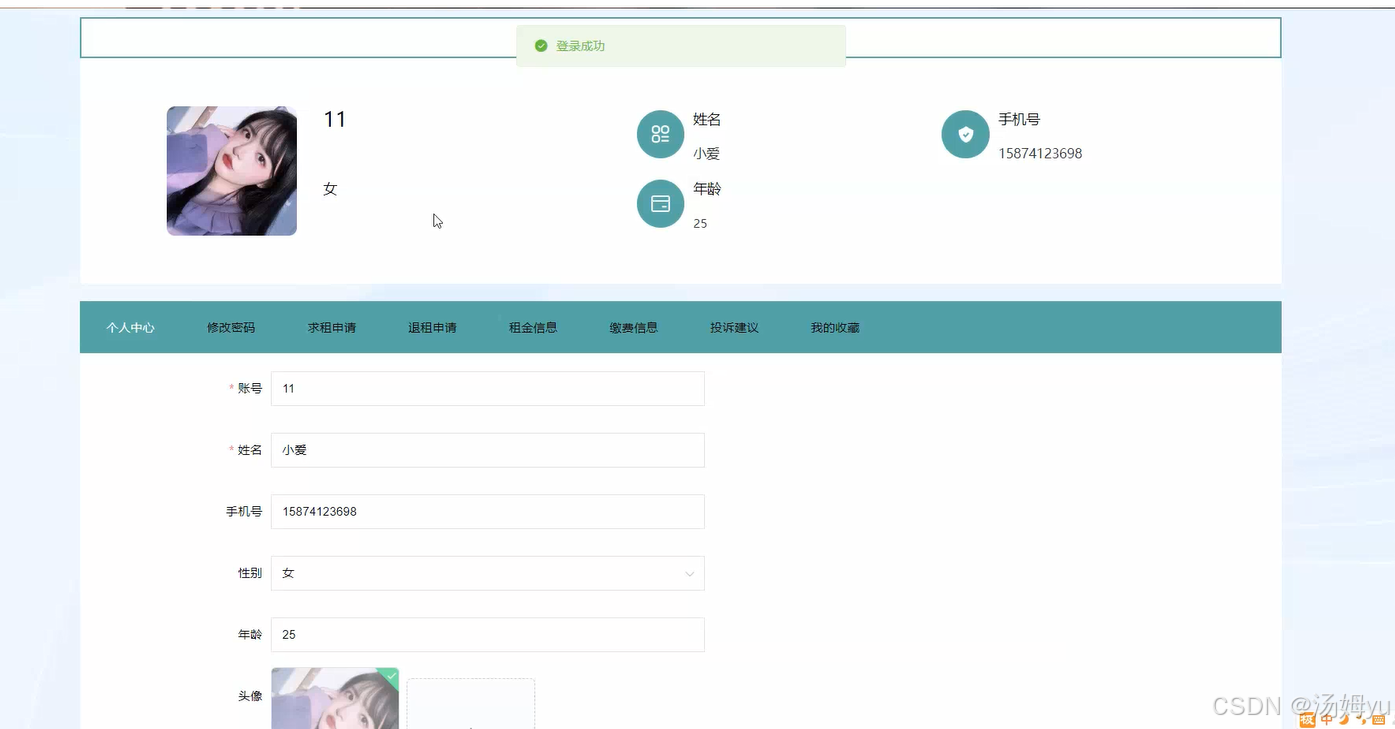Click the 头像 form label
The image size is (1395, 729).
(250, 696)
